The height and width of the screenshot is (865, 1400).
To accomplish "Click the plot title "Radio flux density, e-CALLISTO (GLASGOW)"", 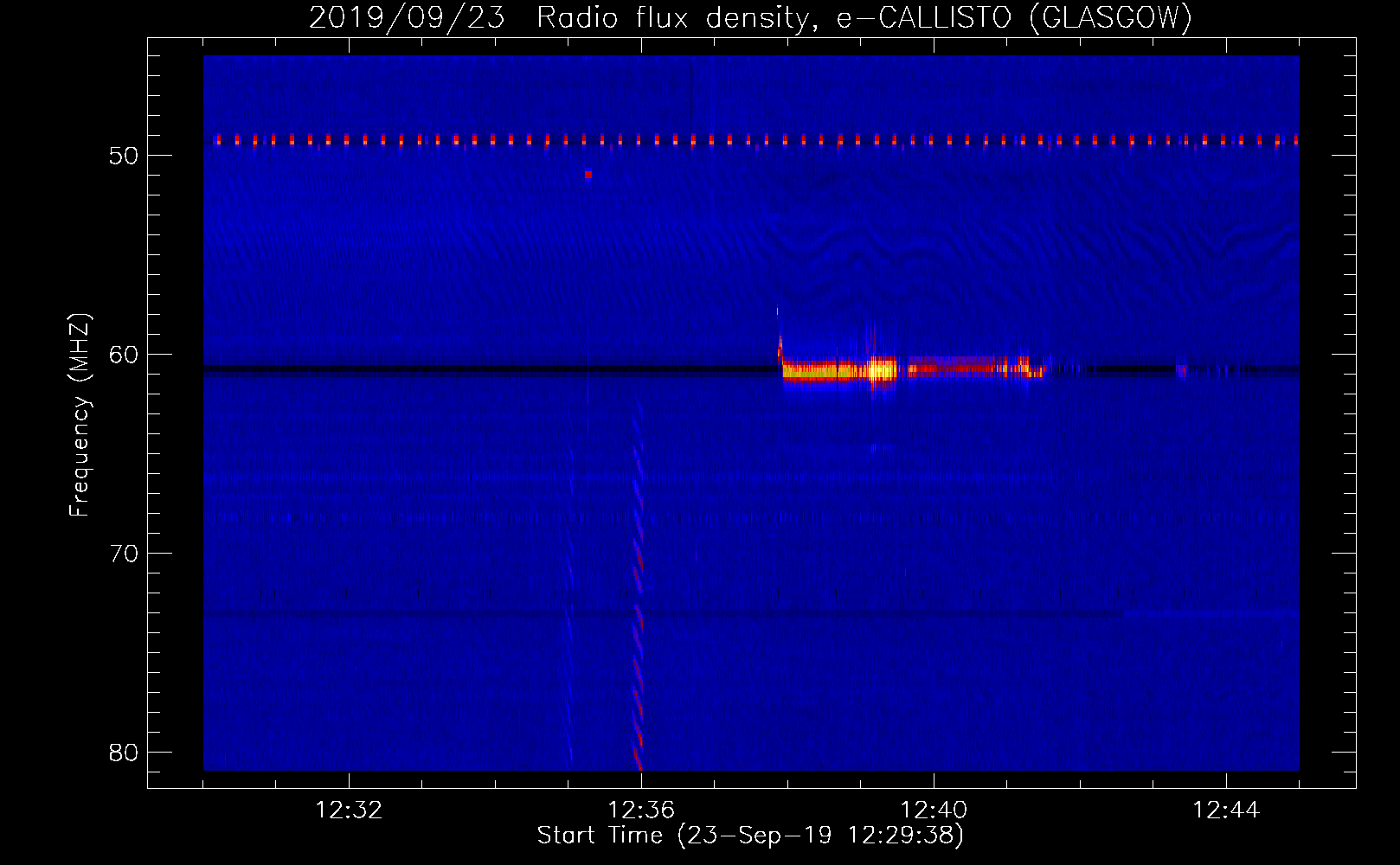I will (x=864, y=17).
